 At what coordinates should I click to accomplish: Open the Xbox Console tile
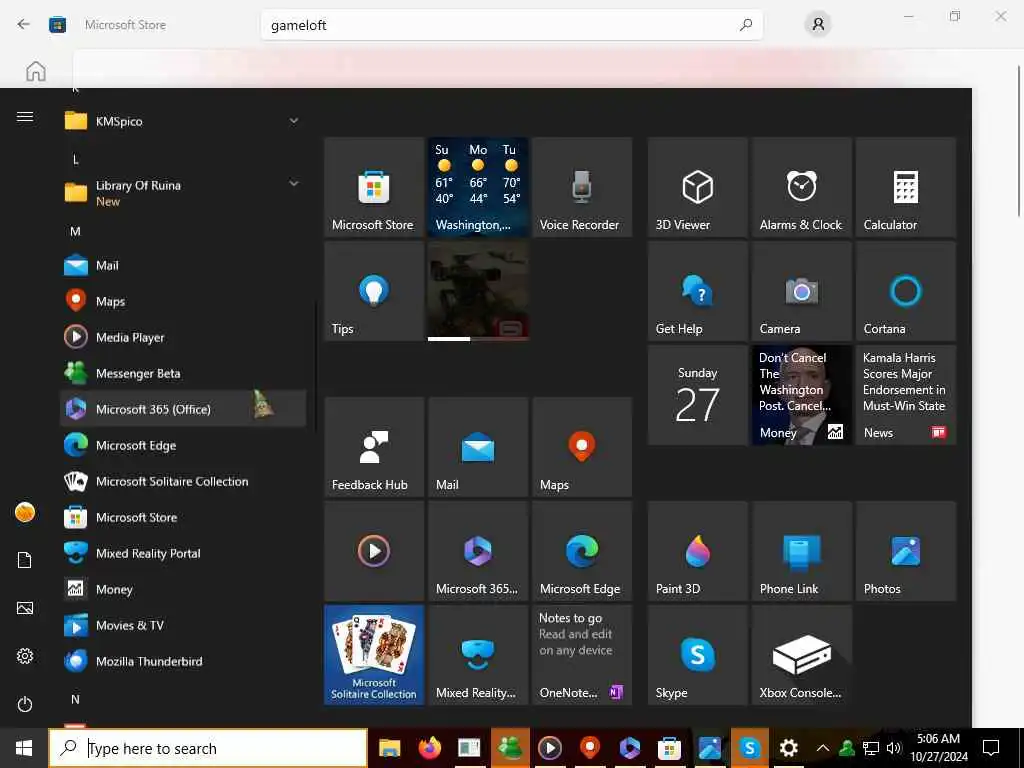click(x=801, y=654)
